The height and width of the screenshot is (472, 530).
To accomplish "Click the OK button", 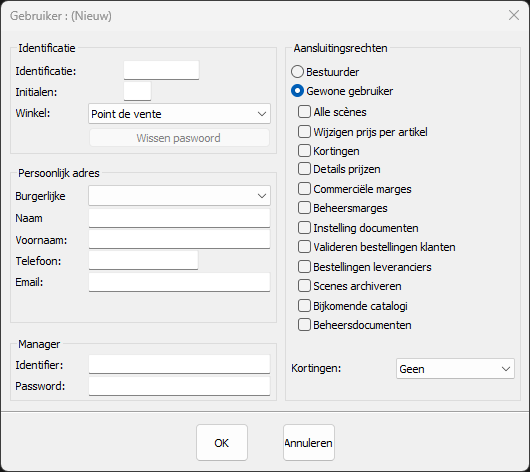I will [x=222, y=443].
